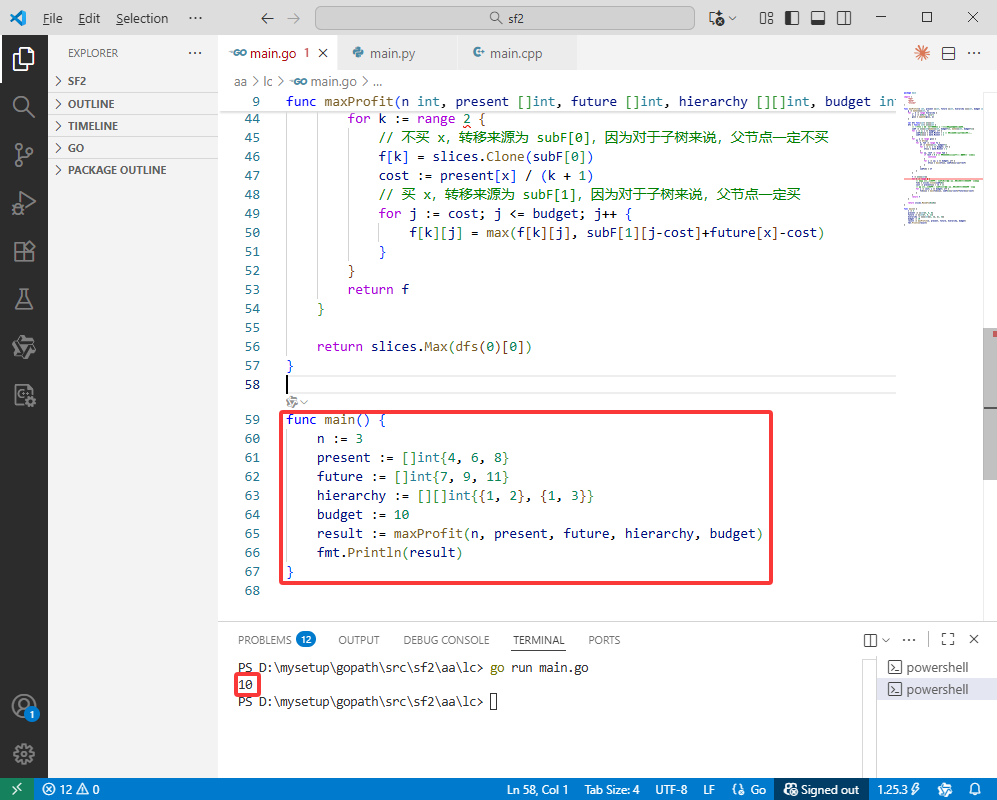Switch to the OUTPUT panel tab
This screenshot has height=800, width=997.
click(x=359, y=640)
